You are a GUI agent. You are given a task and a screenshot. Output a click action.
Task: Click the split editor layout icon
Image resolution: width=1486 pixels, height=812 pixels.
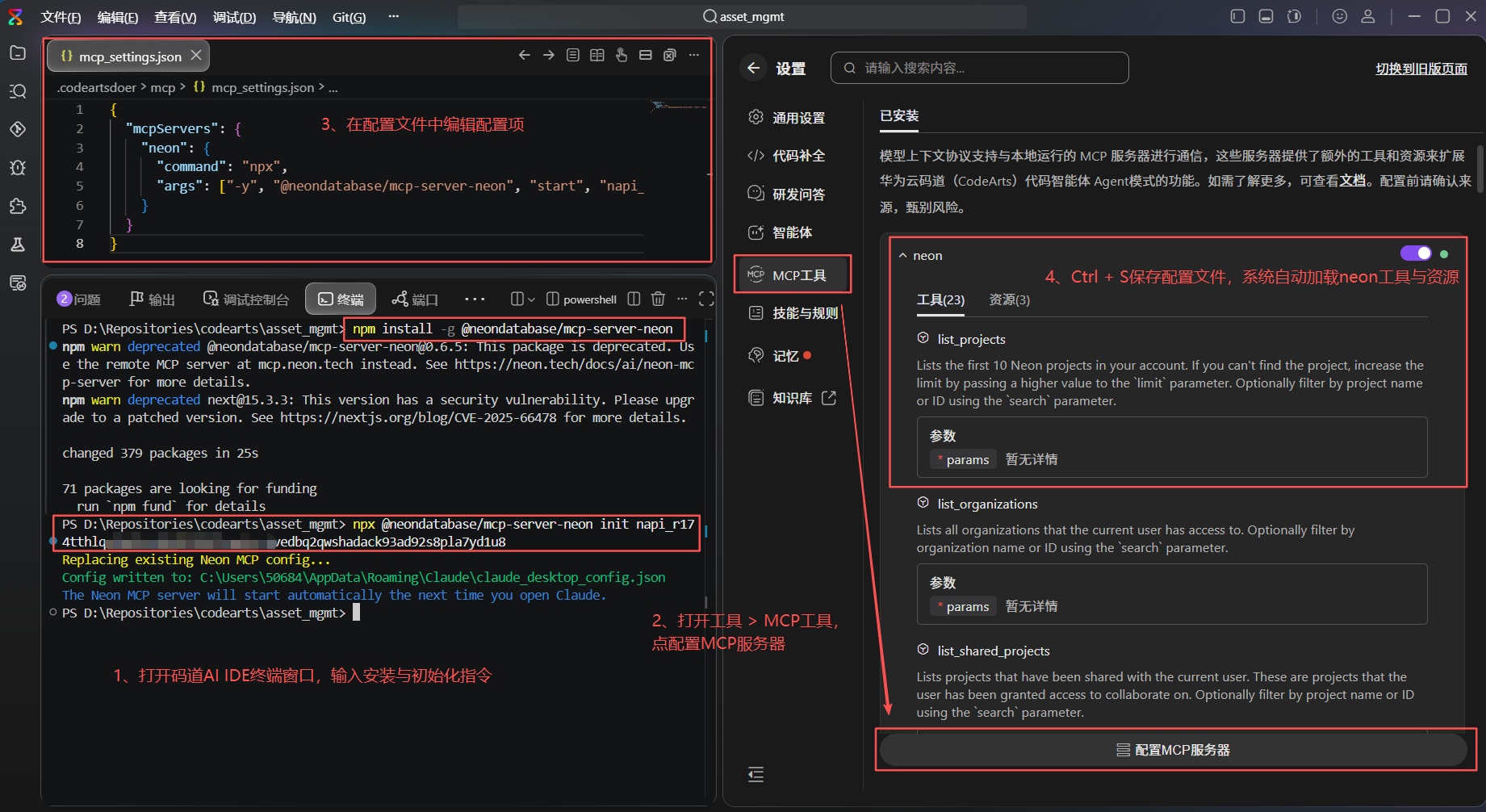pyautogui.click(x=646, y=55)
